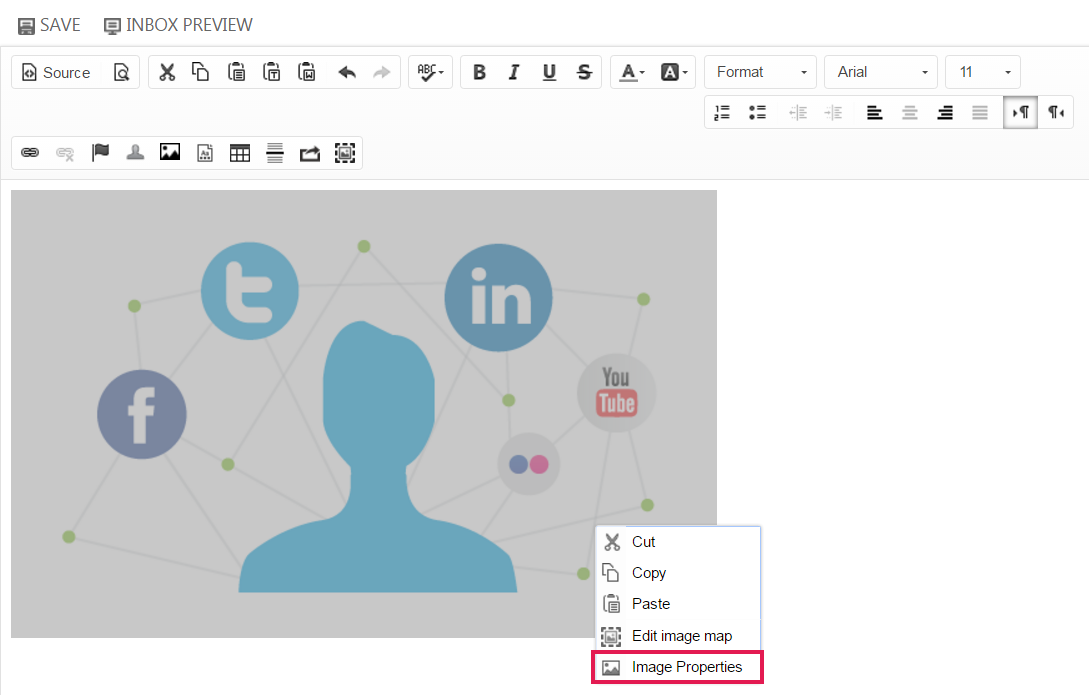Open the background color picker

coord(674,72)
